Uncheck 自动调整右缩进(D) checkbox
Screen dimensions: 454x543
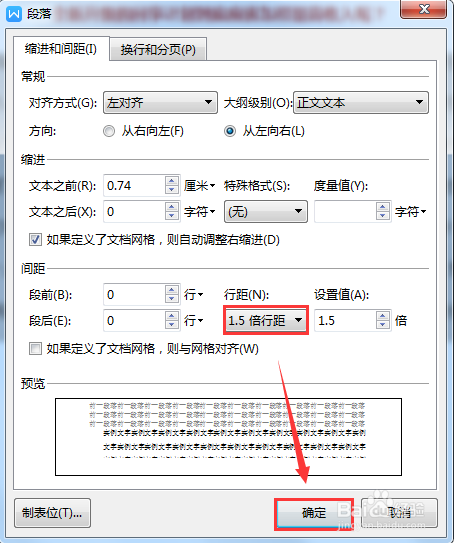coord(35,240)
